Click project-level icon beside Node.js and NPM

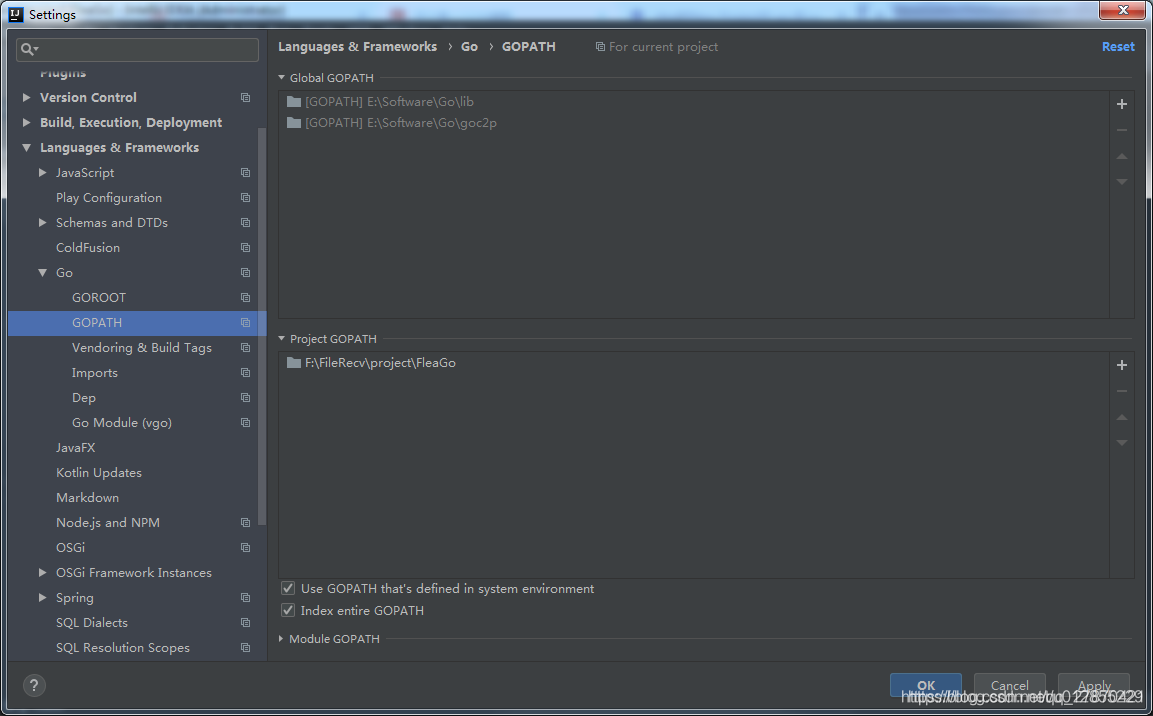click(x=246, y=523)
